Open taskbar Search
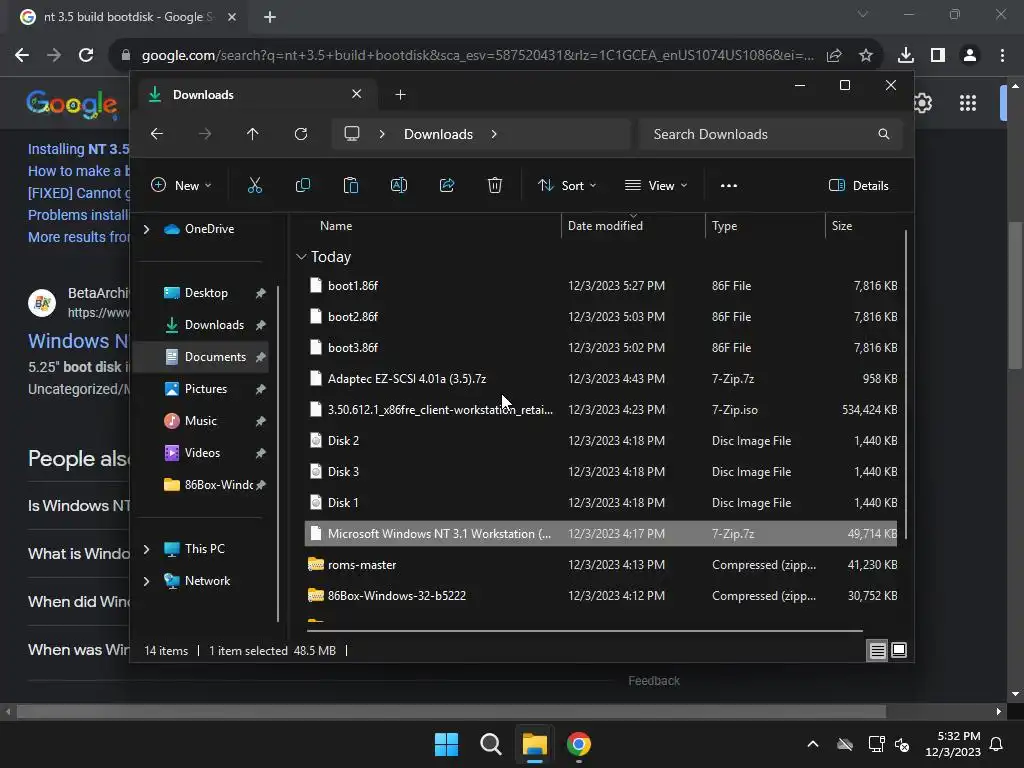This screenshot has width=1024, height=768. [x=490, y=744]
